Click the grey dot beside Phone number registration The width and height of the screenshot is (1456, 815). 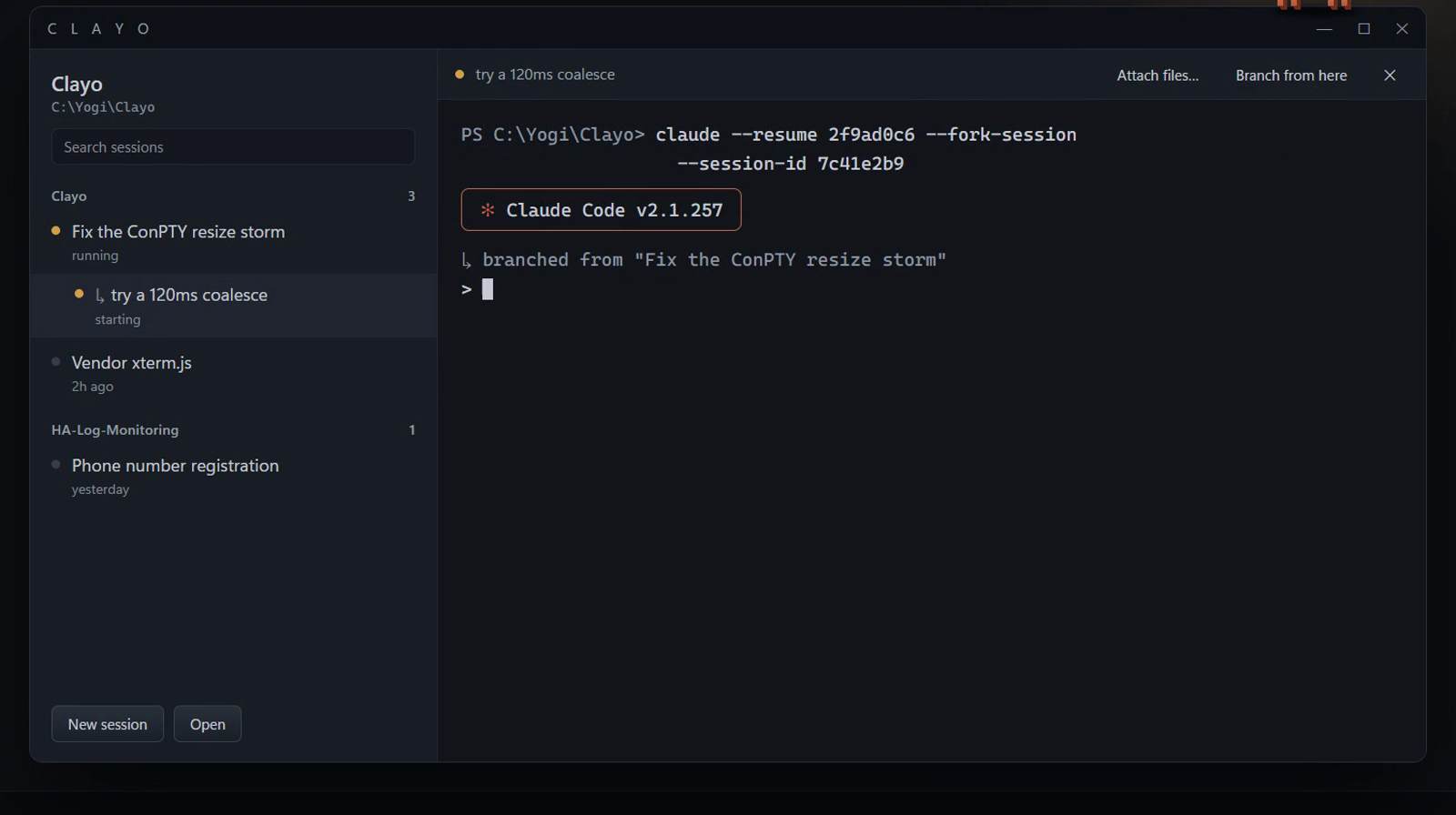[x=56, y=464]
